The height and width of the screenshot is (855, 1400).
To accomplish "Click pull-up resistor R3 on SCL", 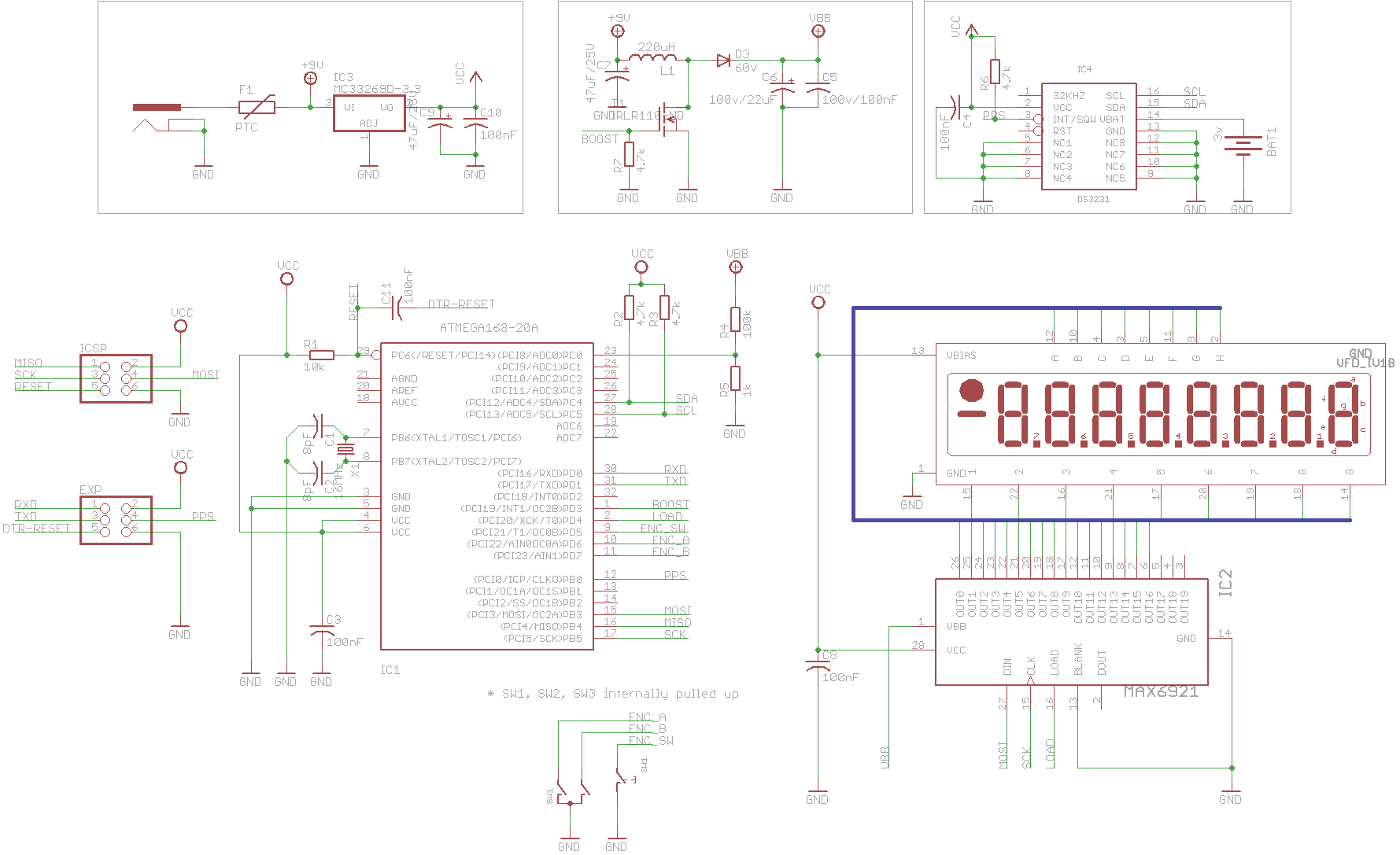I will 665,308.
